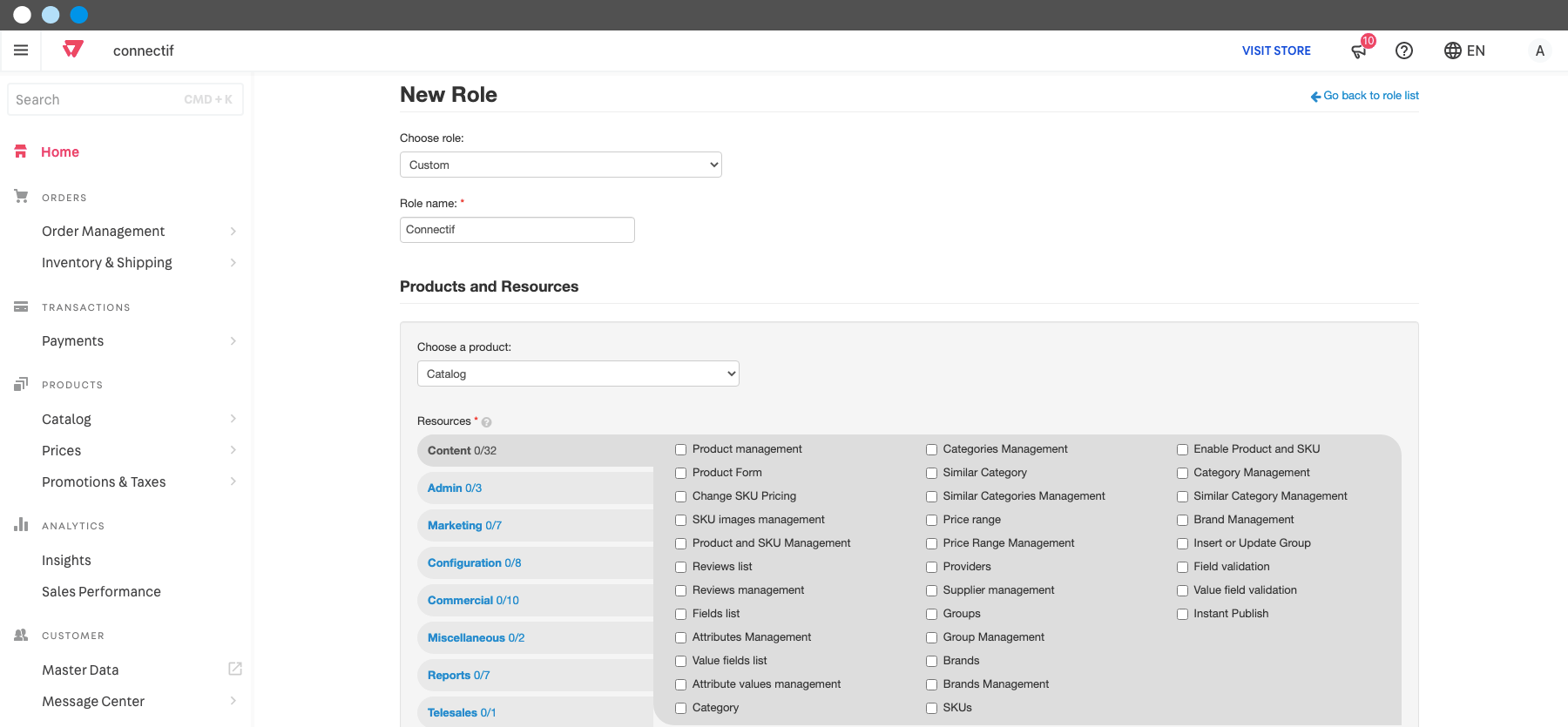Open the hamburger menu icon
This screenshot has height=727, width=1568.
tap(21, 50)
